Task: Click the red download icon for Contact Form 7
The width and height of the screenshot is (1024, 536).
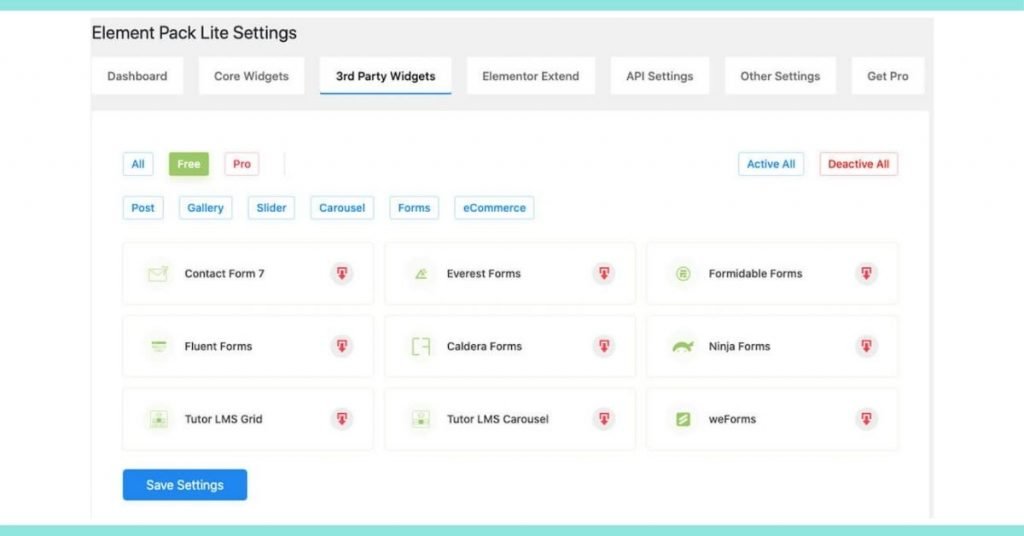Action: click(x=342, y=273)
